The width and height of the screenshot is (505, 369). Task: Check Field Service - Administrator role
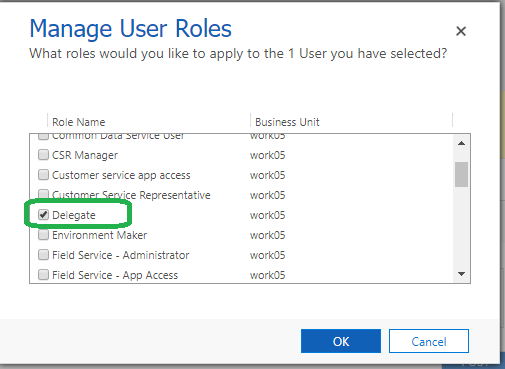(43, 255)
